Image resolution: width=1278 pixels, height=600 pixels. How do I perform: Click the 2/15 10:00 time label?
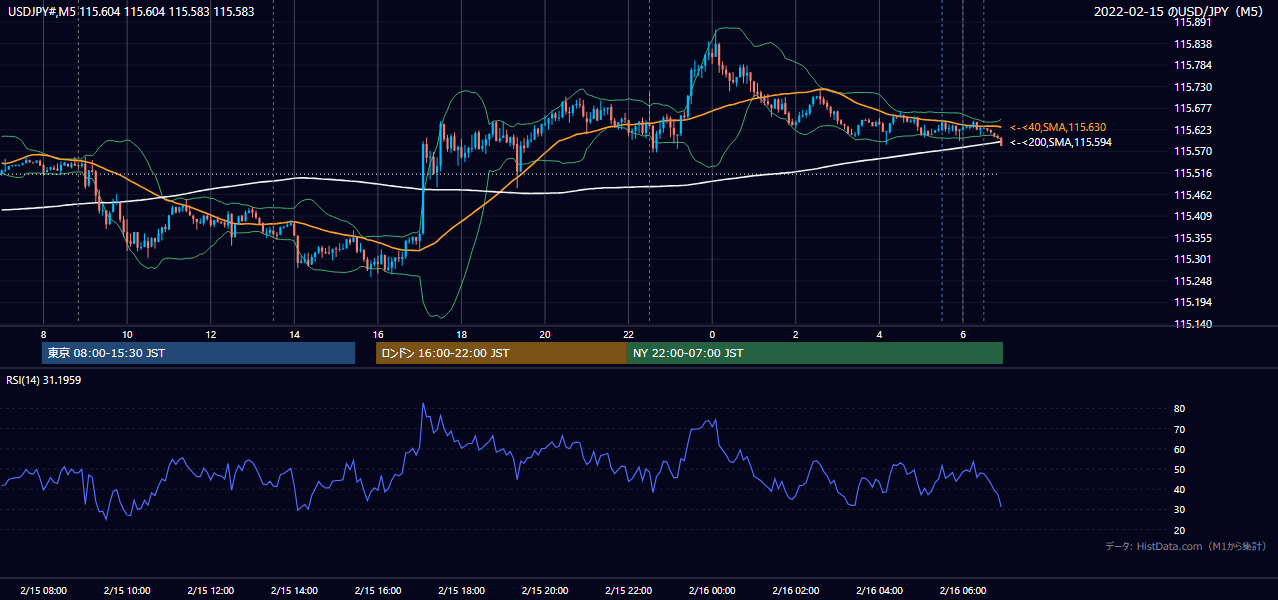(126, 590)
